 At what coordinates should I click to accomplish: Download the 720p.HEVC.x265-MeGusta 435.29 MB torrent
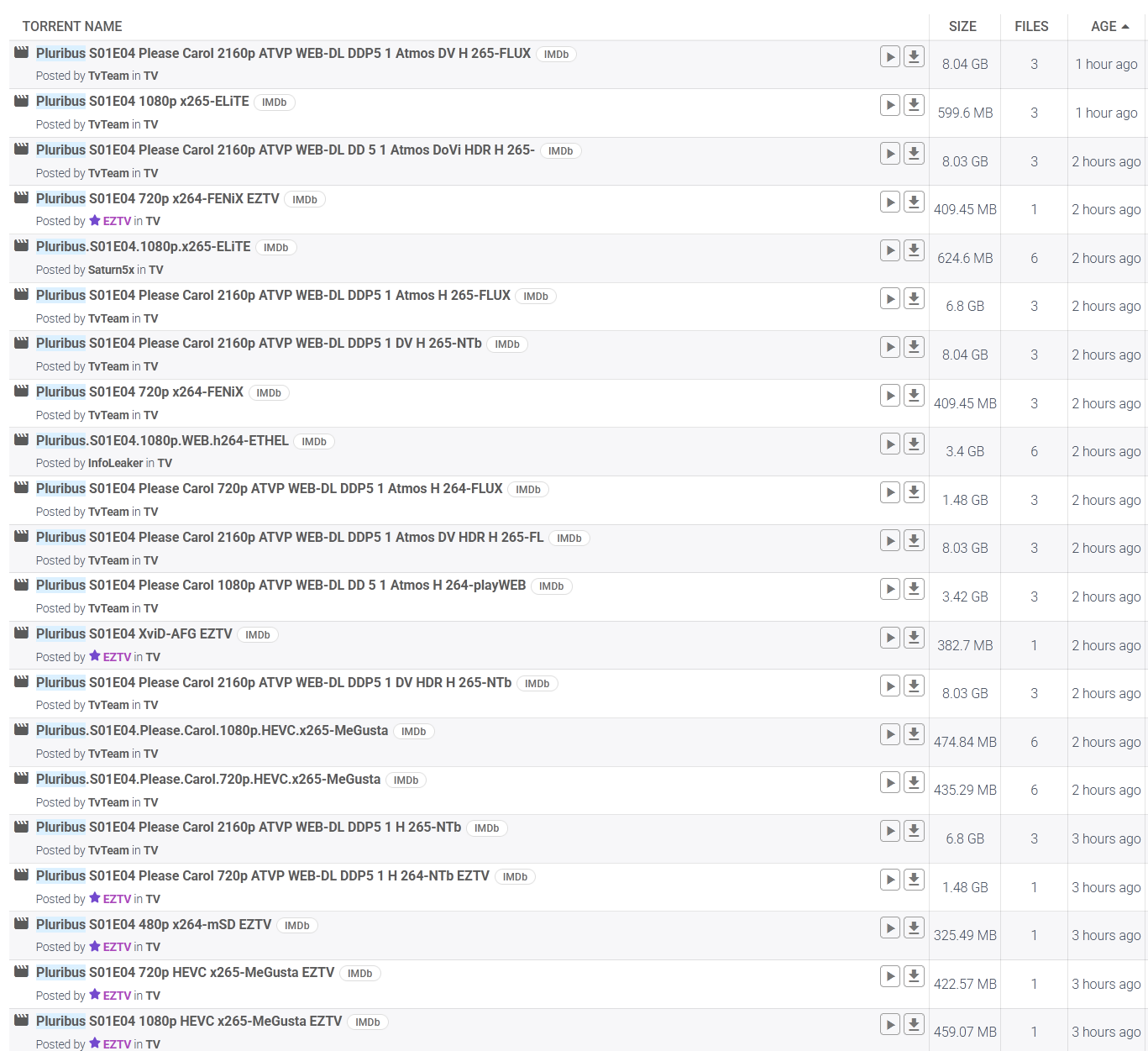click(x=914, y=783)
